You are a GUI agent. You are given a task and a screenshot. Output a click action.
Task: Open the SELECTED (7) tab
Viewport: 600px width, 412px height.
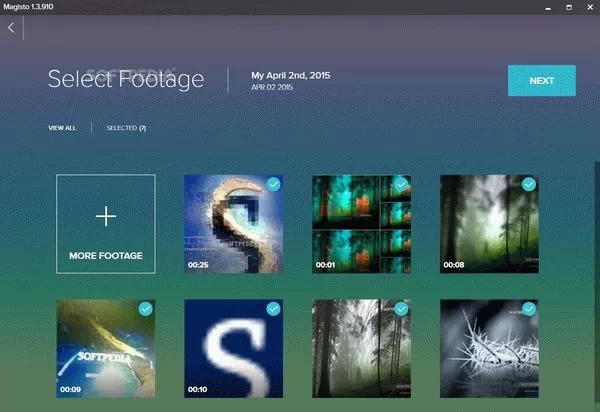[x=126, y=128]
